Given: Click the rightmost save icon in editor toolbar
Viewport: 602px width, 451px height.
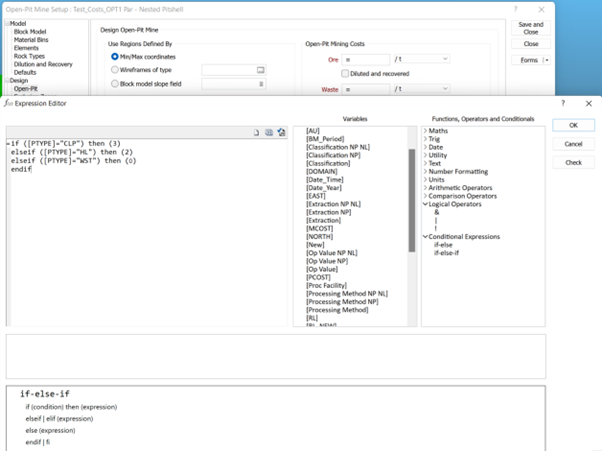Looking at the screenshot, I should point(282,132).
